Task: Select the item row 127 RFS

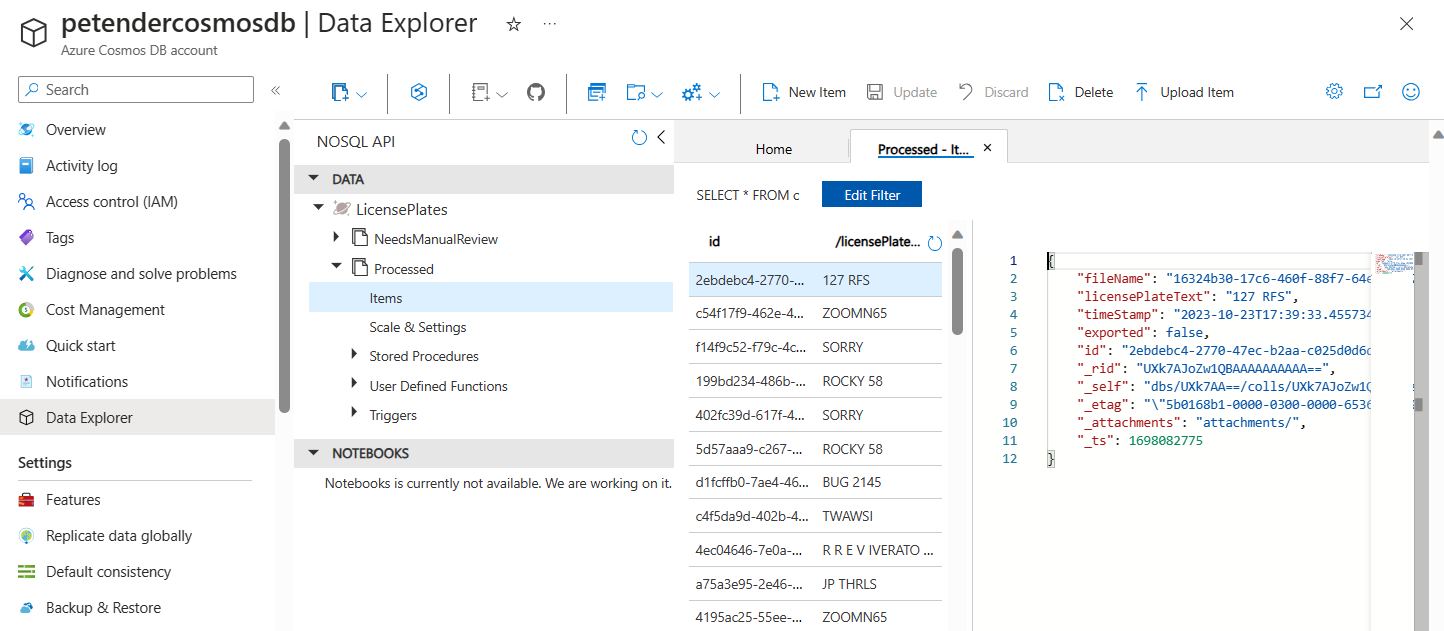Action: 815,280
